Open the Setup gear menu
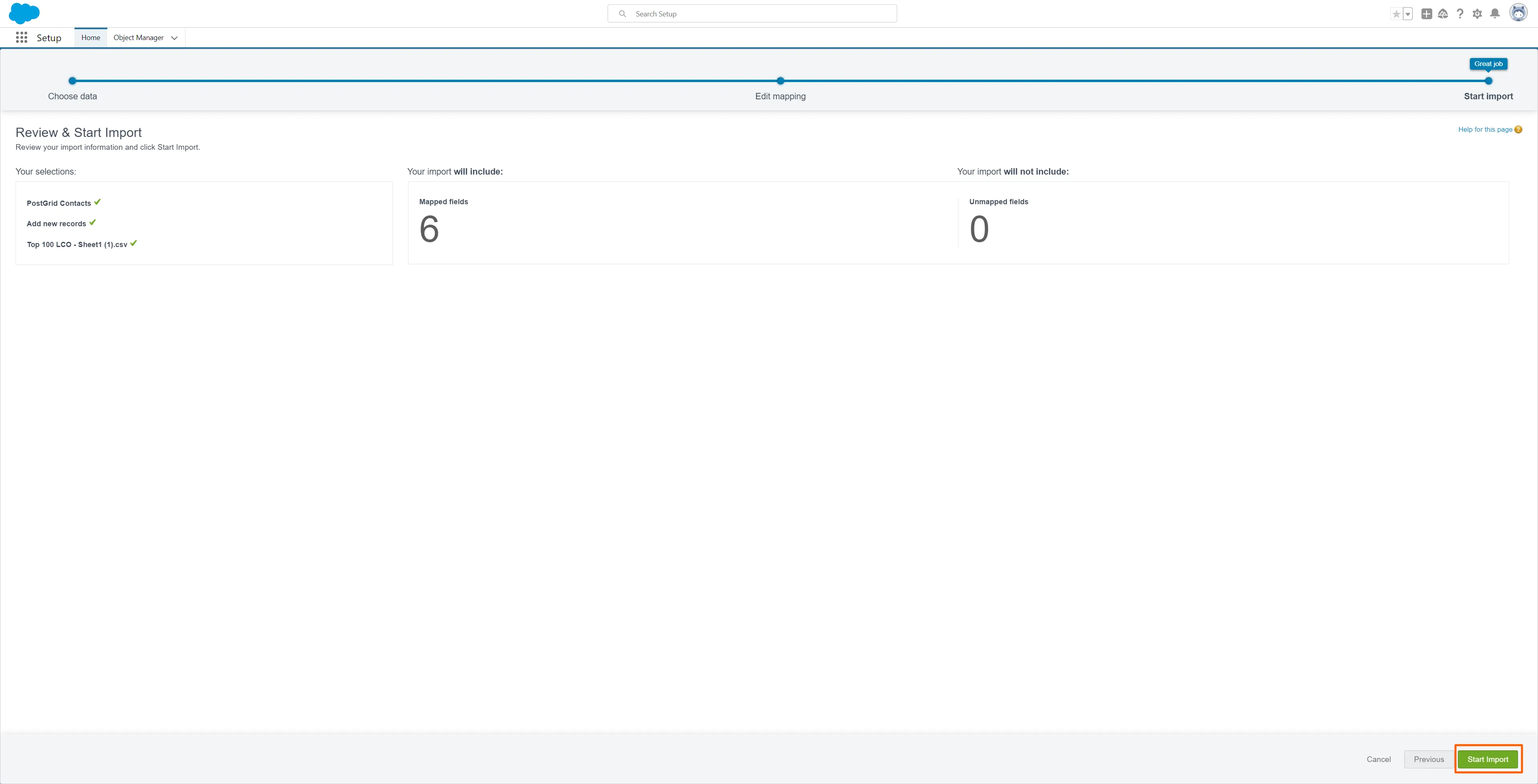The image size is (1538, 784). 1477,14
